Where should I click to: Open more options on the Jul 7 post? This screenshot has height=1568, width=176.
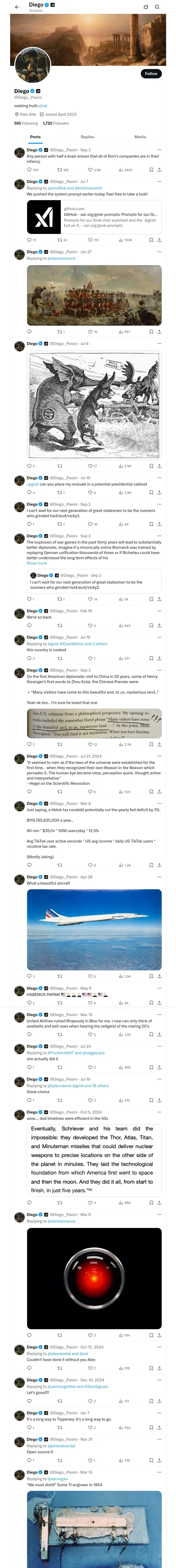pyautogui.click(x=159, y=181)
